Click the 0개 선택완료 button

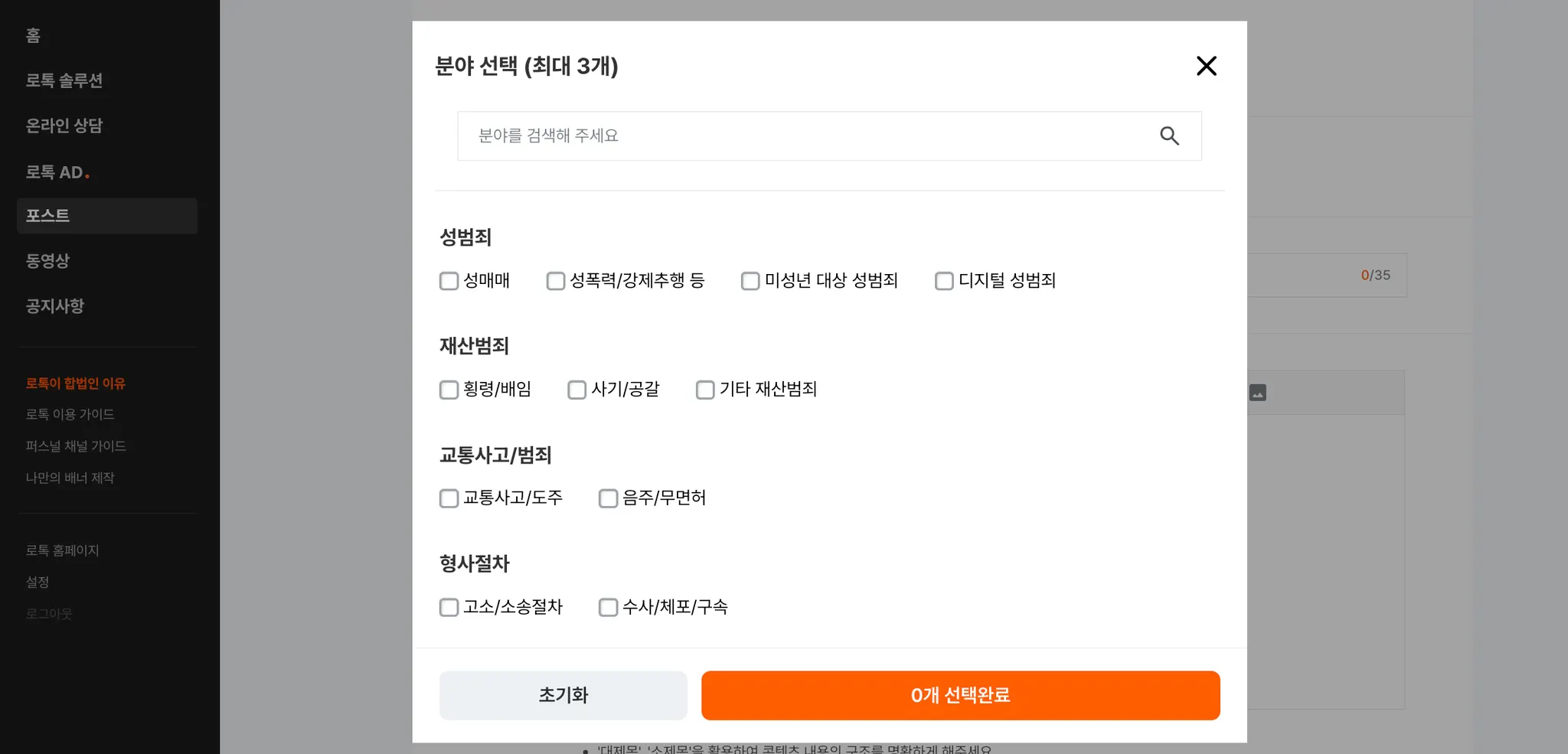[960, 695]
